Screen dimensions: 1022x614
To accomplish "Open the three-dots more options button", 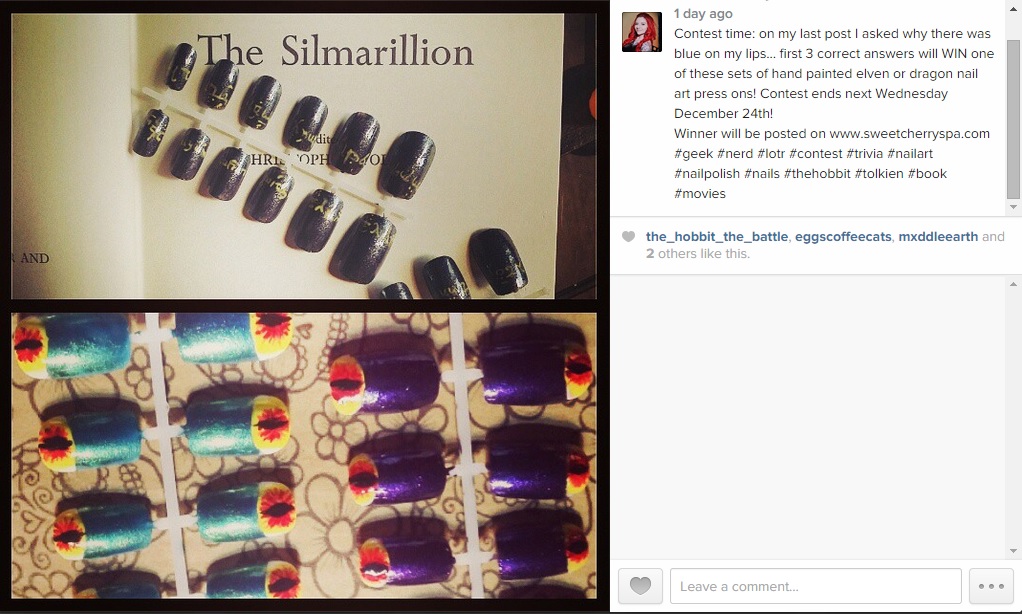I will (991, 586).
